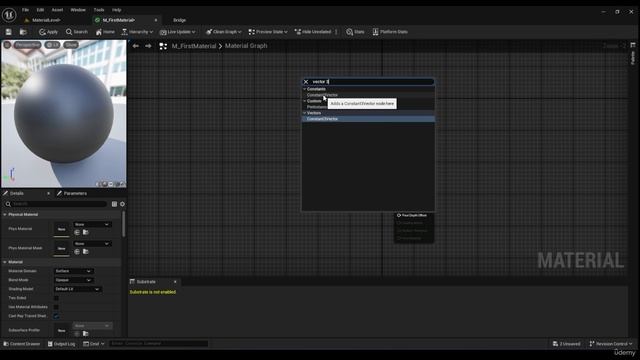The width and height of the screenshot is (640, 360).
Task: Click the Home toolbar button
Action: (x=105, y=32)
